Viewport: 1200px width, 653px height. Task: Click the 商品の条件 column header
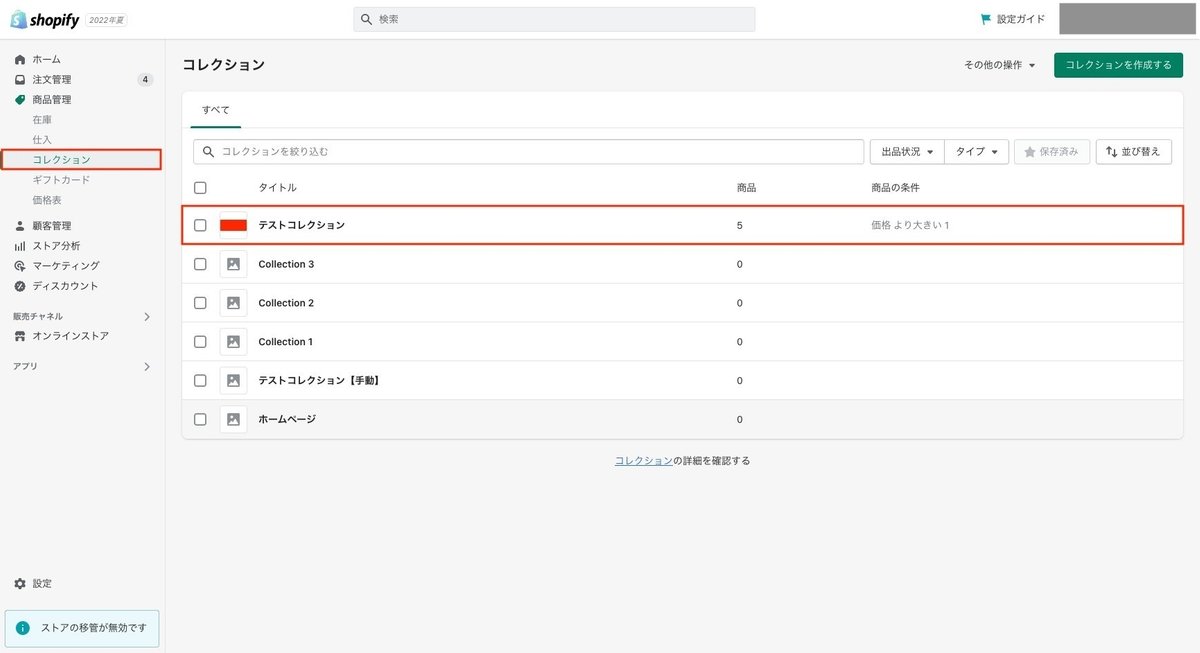(x=895, y=188)
